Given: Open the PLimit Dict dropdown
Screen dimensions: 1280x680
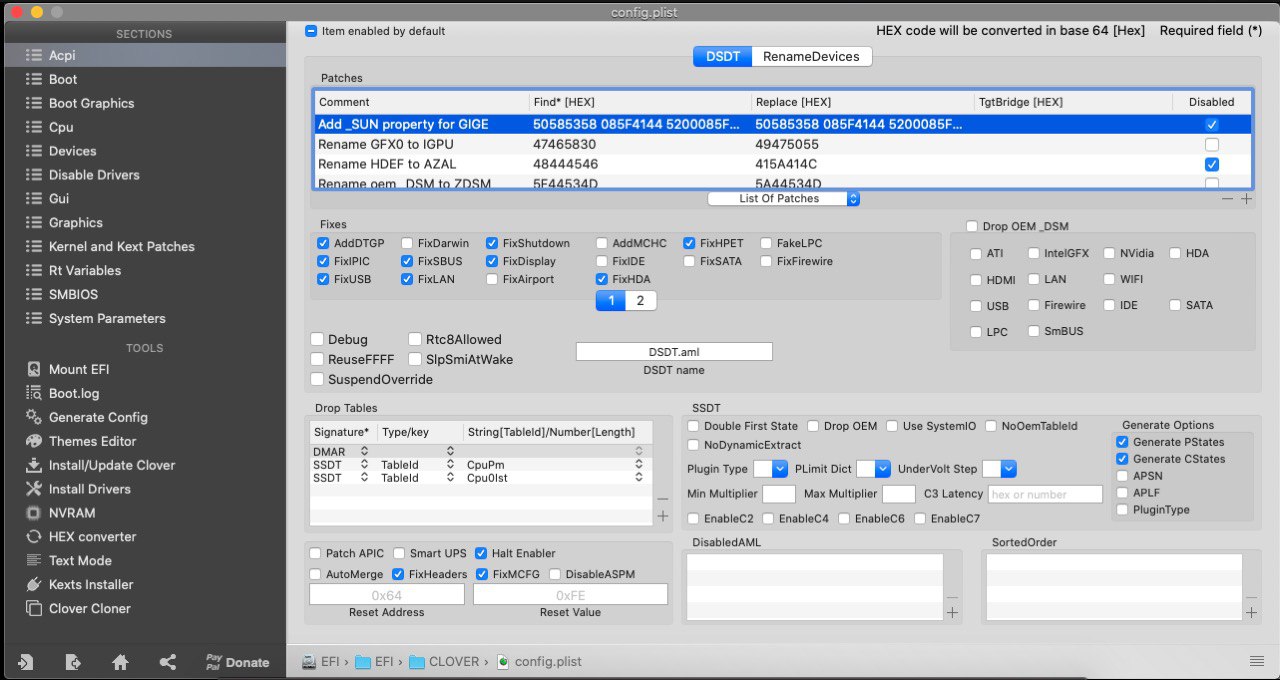Looking at the screenshot, I should pyautogui.click(x=873, y=468).
